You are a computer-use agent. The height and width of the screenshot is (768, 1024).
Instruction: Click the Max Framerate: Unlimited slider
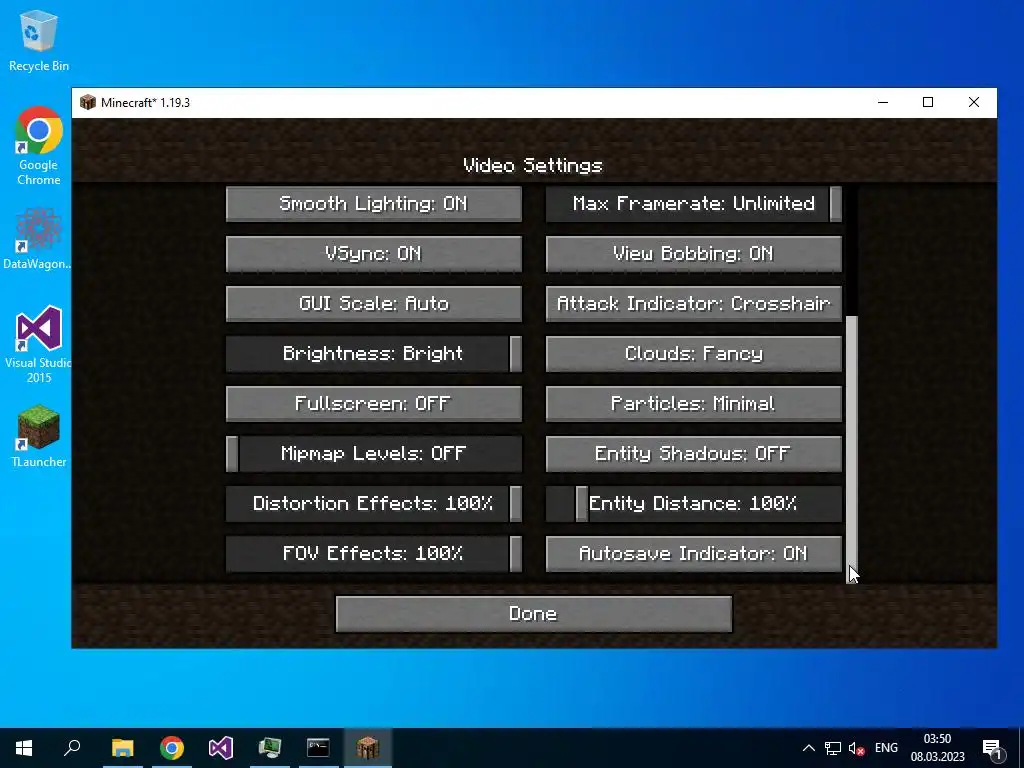coord(694,204)
